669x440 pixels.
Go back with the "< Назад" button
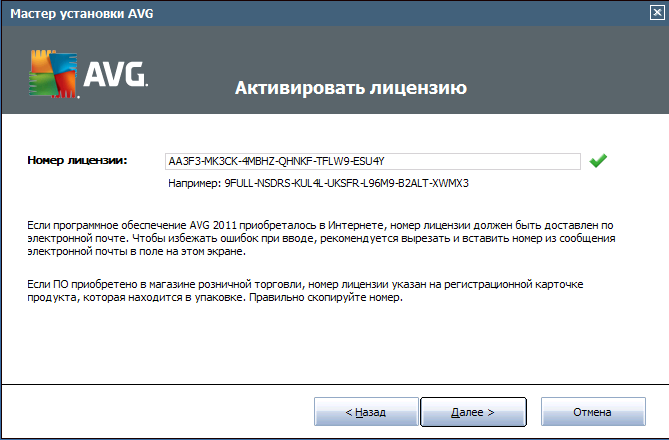point(366,412)
